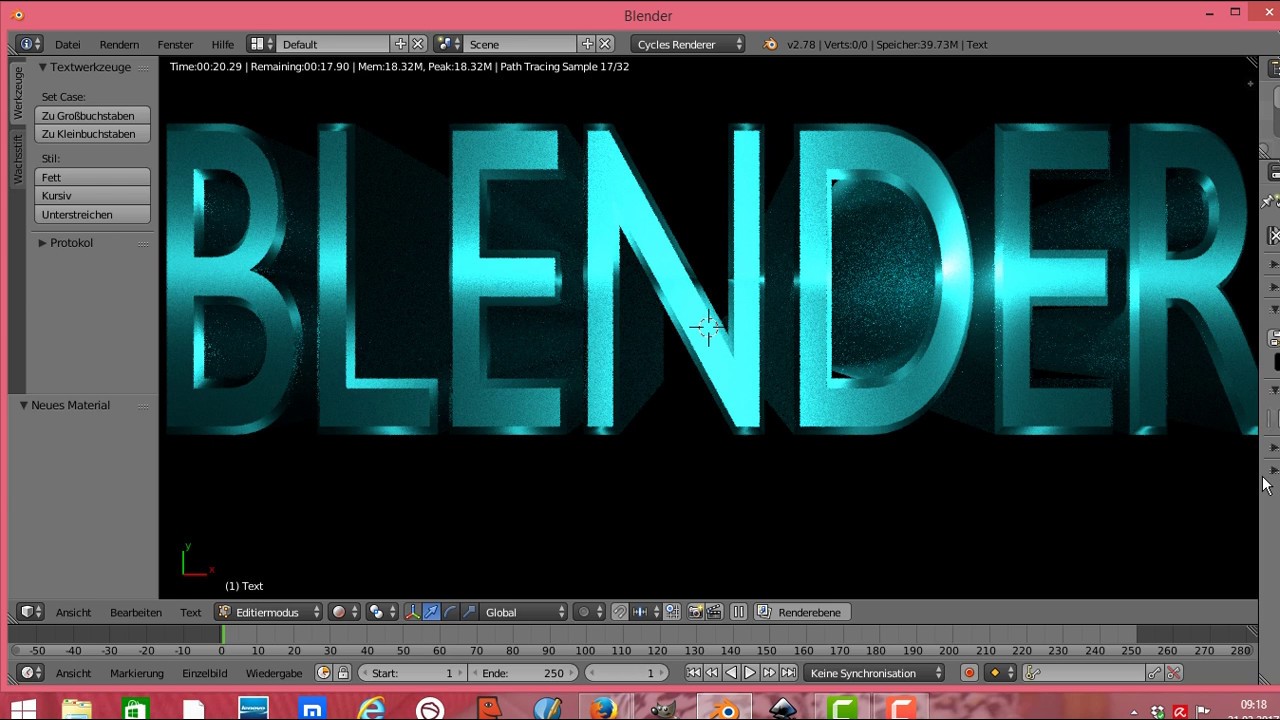Image resolution: width=1280 pixels, height=720 pixels.
Task: Open the snap element type selector
Action: pos(646,612)
